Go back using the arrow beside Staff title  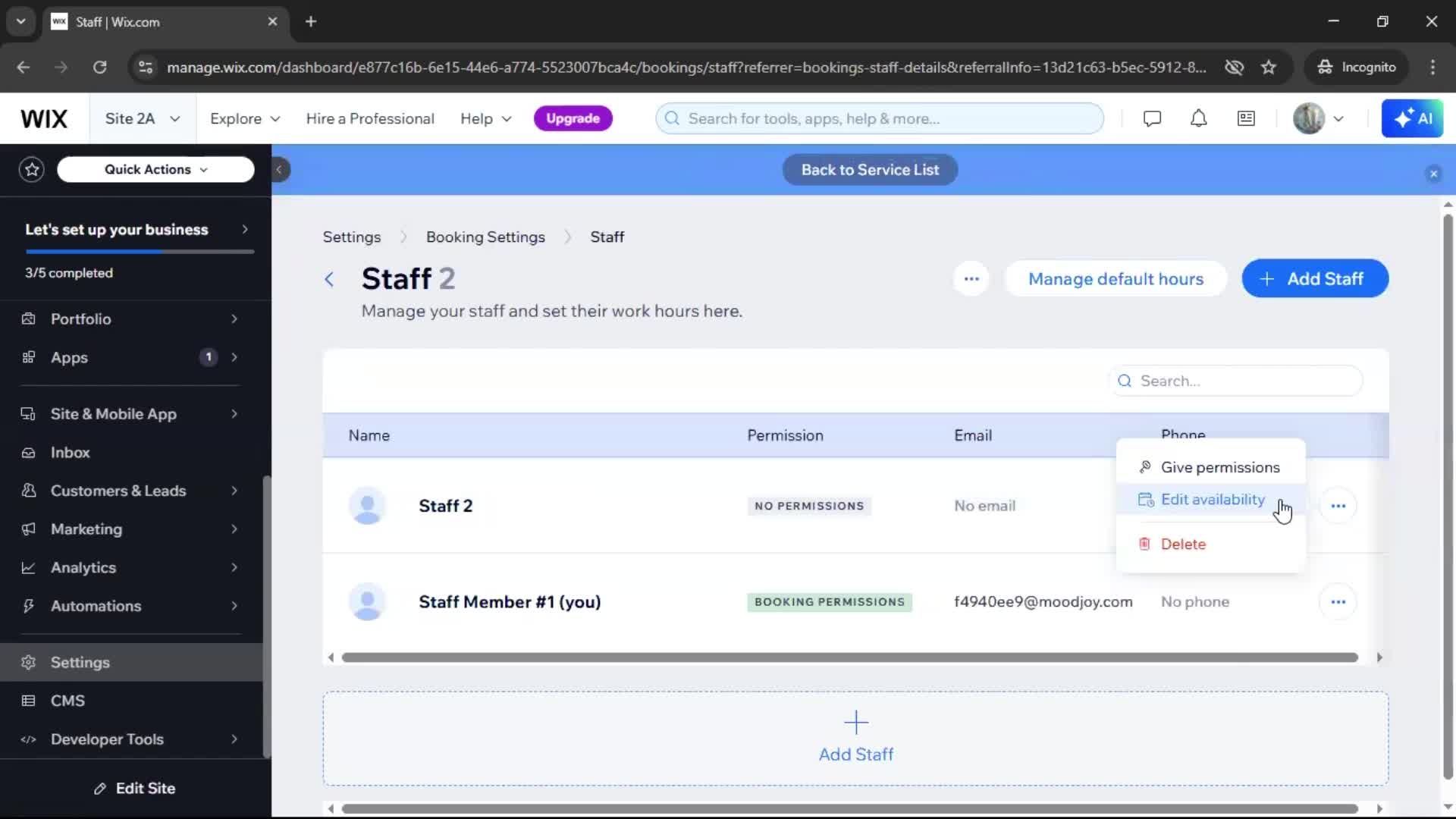[x=329, y=279]
